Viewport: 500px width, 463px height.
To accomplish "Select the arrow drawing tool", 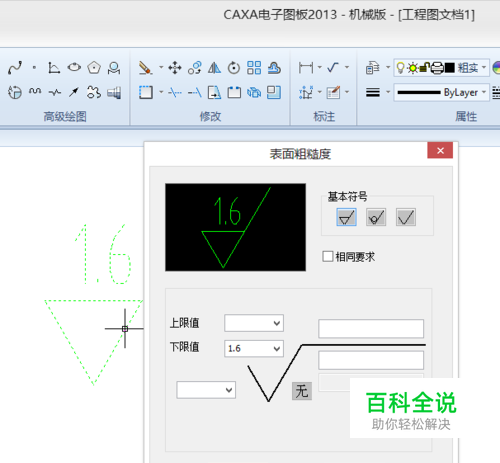I will [x=74, y=92].
